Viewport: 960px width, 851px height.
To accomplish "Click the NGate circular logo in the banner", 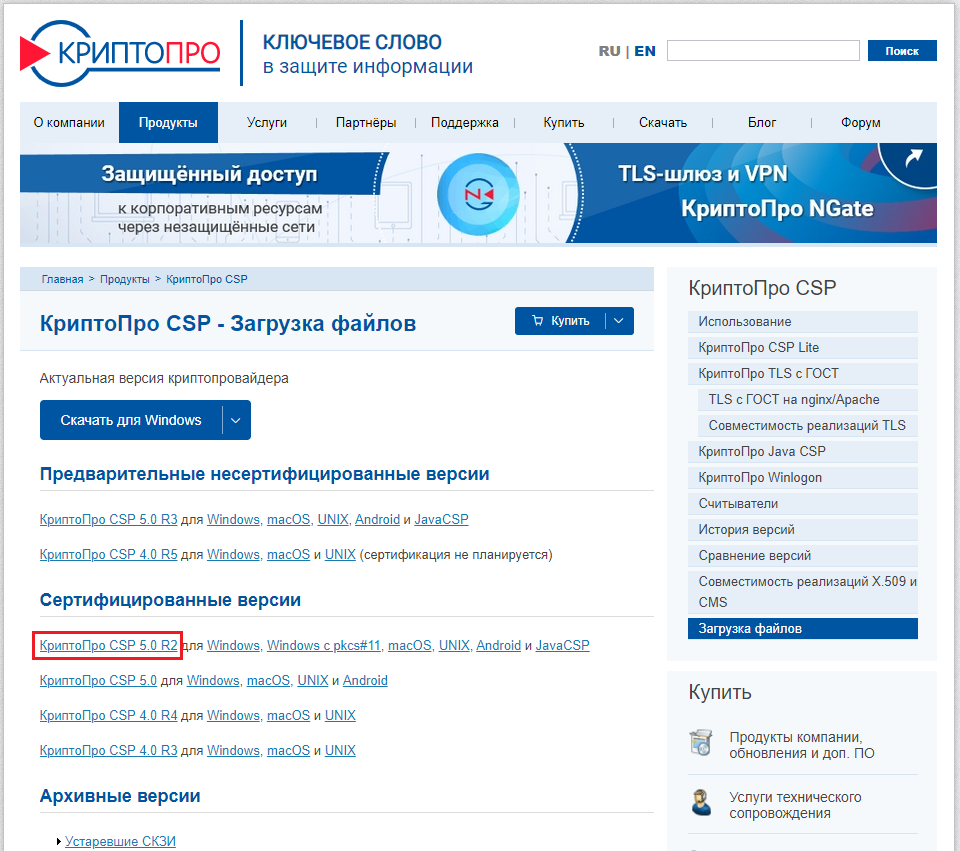I will [x=480, y=196].
